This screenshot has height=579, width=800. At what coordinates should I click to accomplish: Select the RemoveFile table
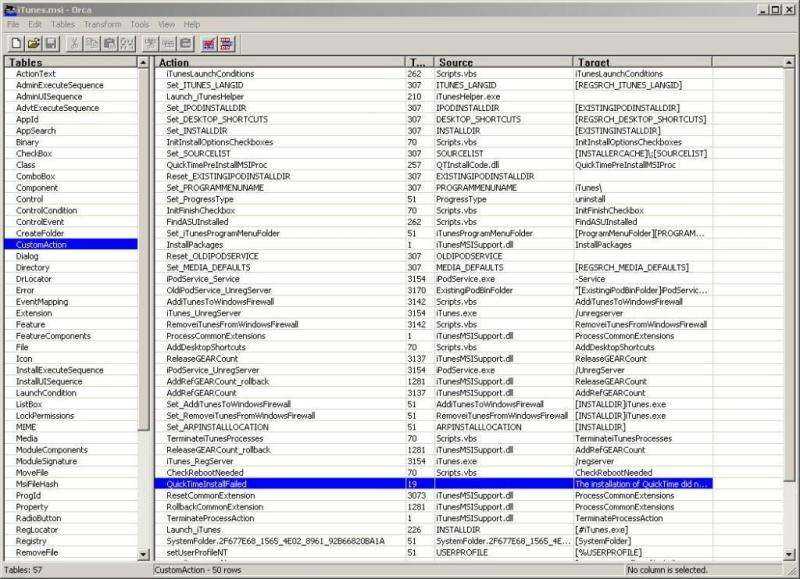[37, 552]
